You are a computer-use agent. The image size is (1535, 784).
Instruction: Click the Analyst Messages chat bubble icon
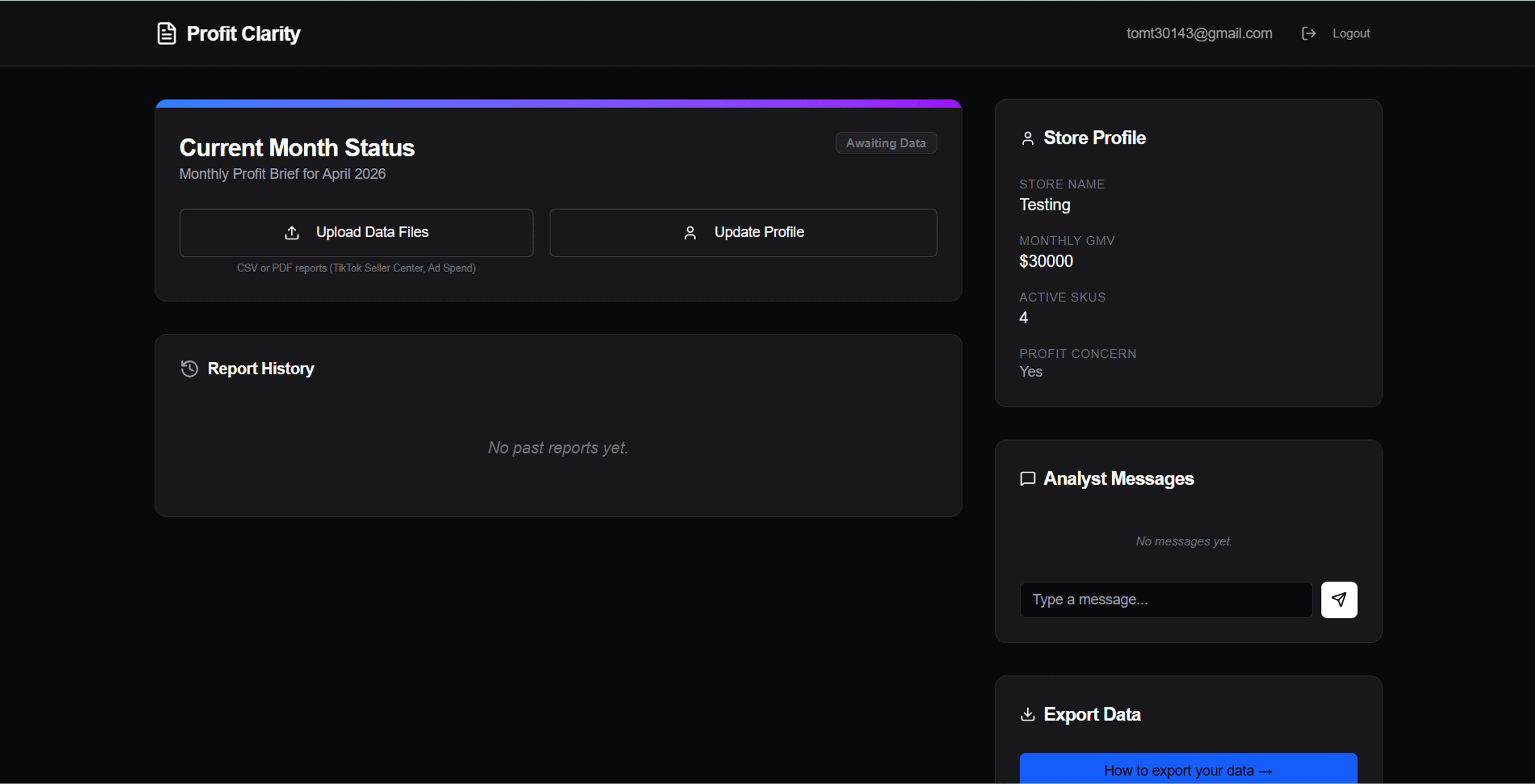pos(1028,478)
